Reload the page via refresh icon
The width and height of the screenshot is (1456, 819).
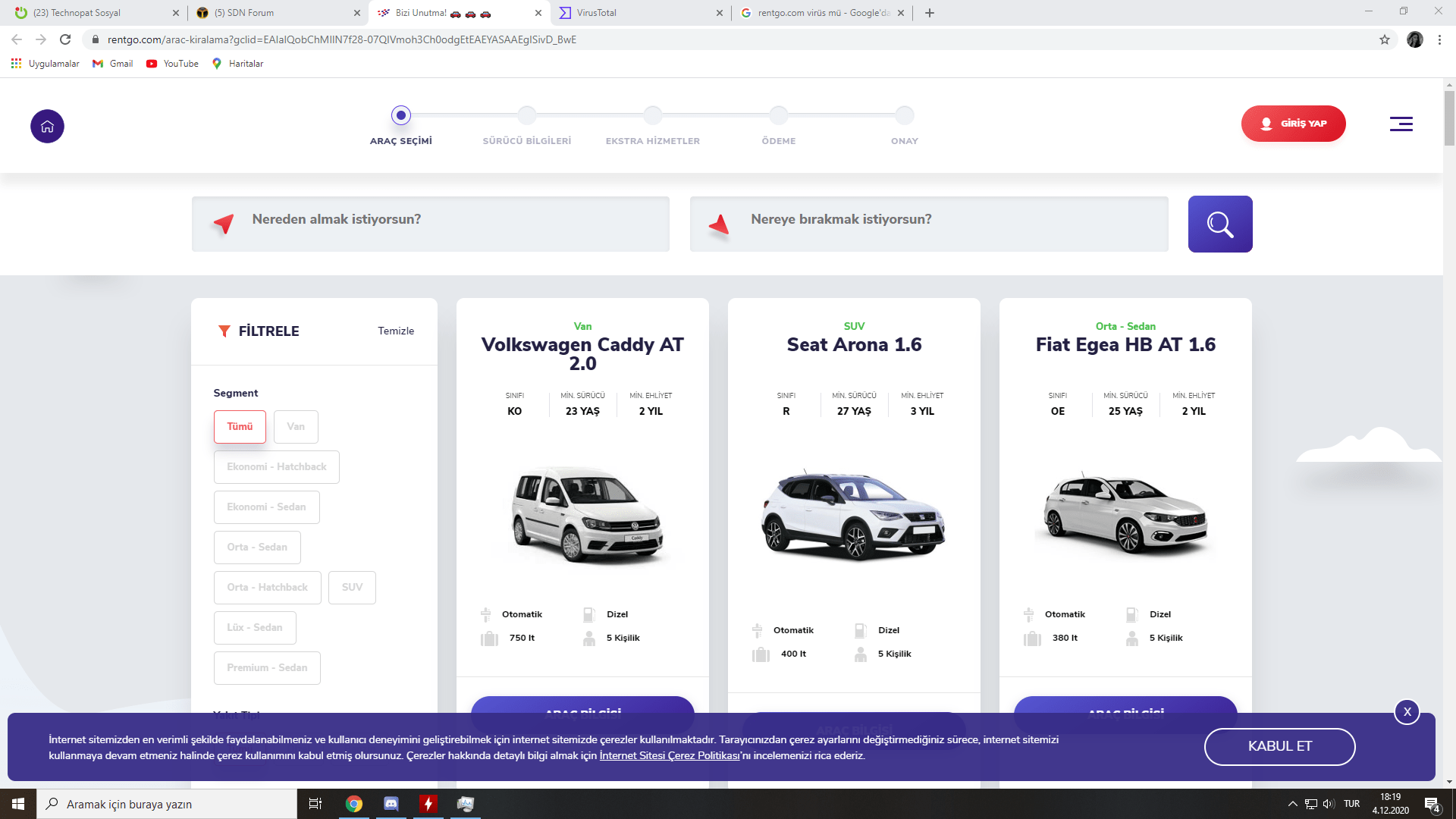65,39
